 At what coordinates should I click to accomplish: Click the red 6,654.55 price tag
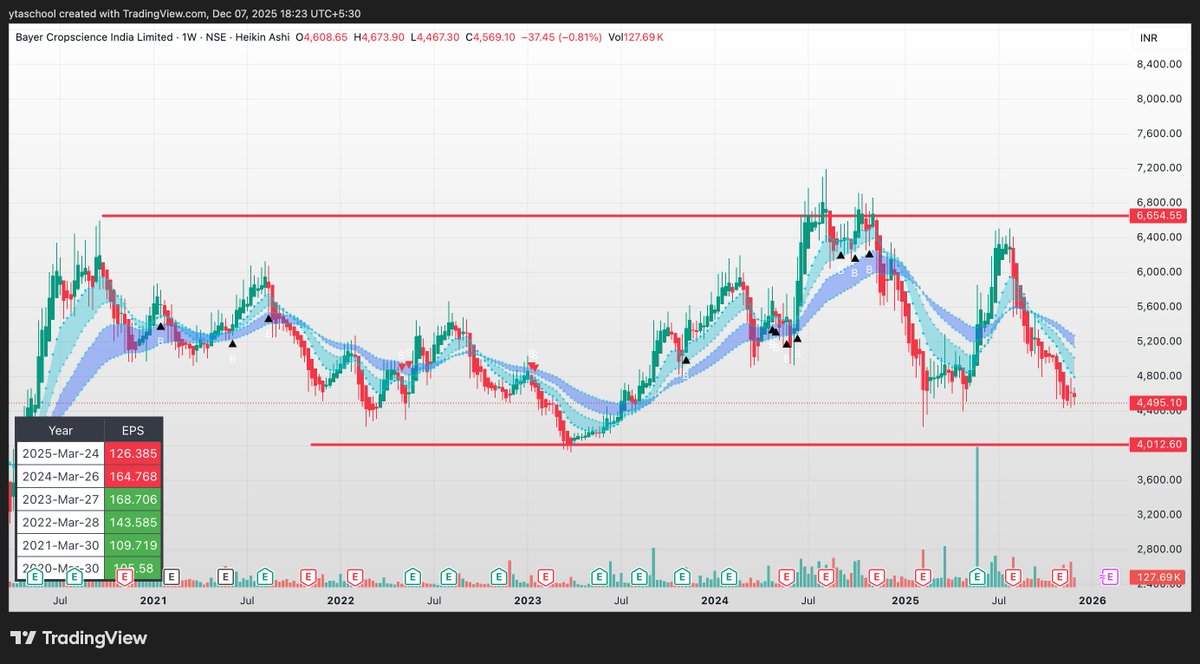[1157, 215]
